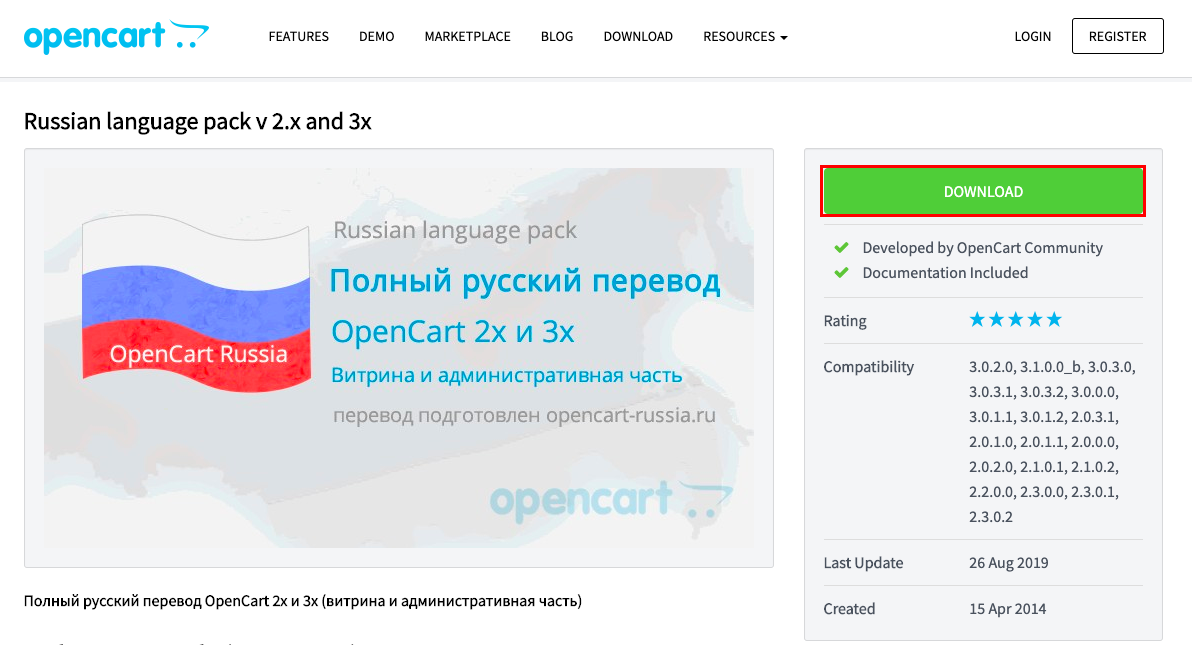Select Download in the top navigation bar
This screenshot has width=1192, height=645.
tap(638, 37)
